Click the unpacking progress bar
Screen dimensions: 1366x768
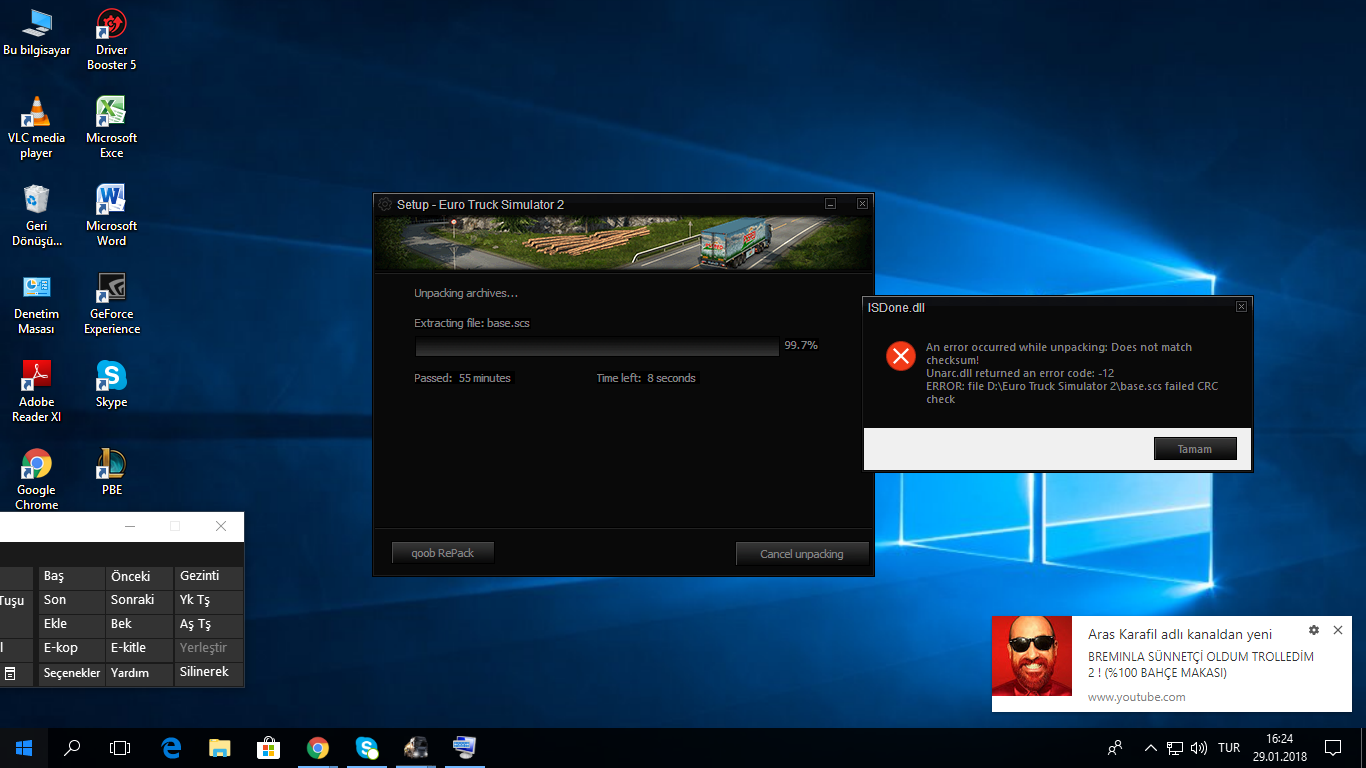[x=597, y=346]
